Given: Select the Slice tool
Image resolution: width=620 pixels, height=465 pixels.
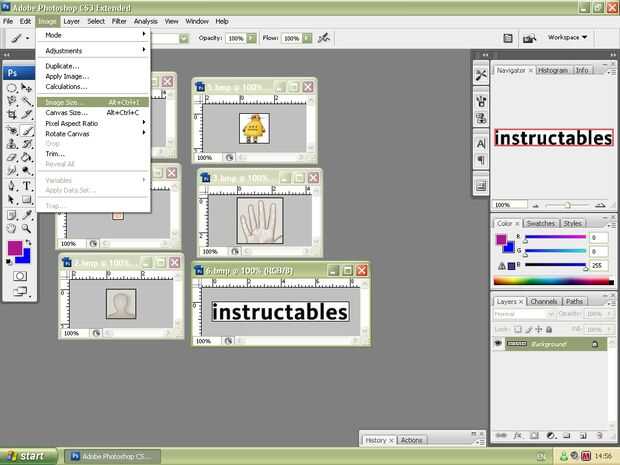Looking at the screenshot, I should [26, 115].
